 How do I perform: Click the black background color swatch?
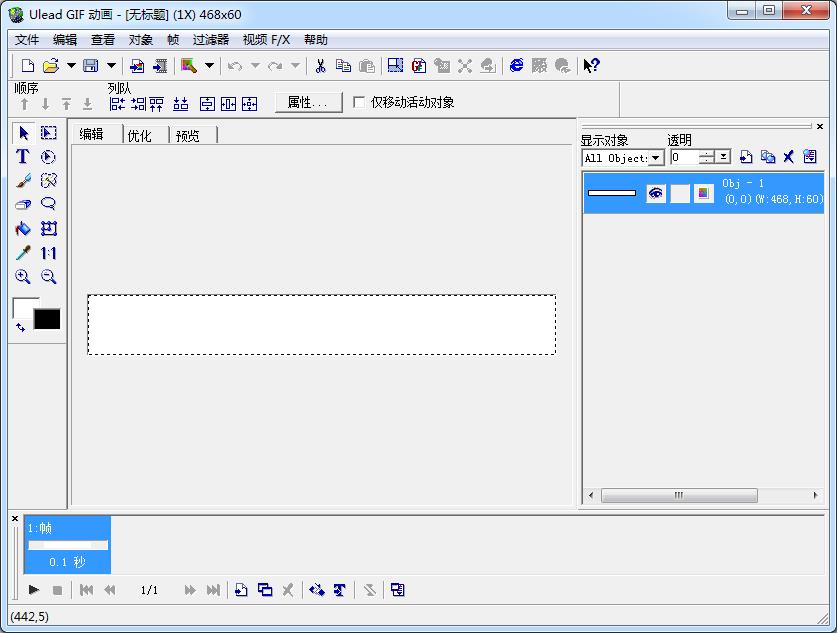[x=47, y=319]
